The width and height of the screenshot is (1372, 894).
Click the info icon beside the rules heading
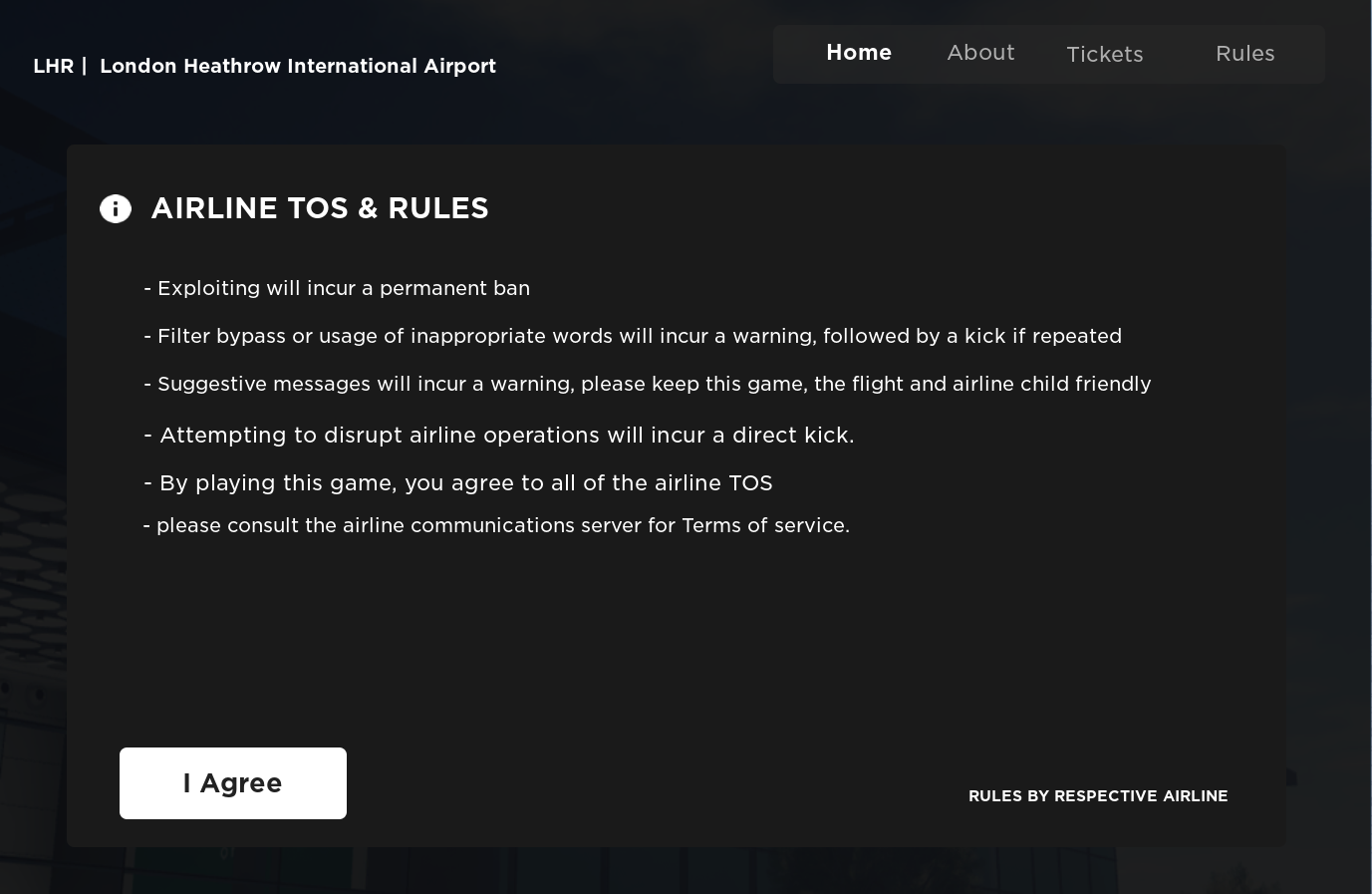(116, 208)
